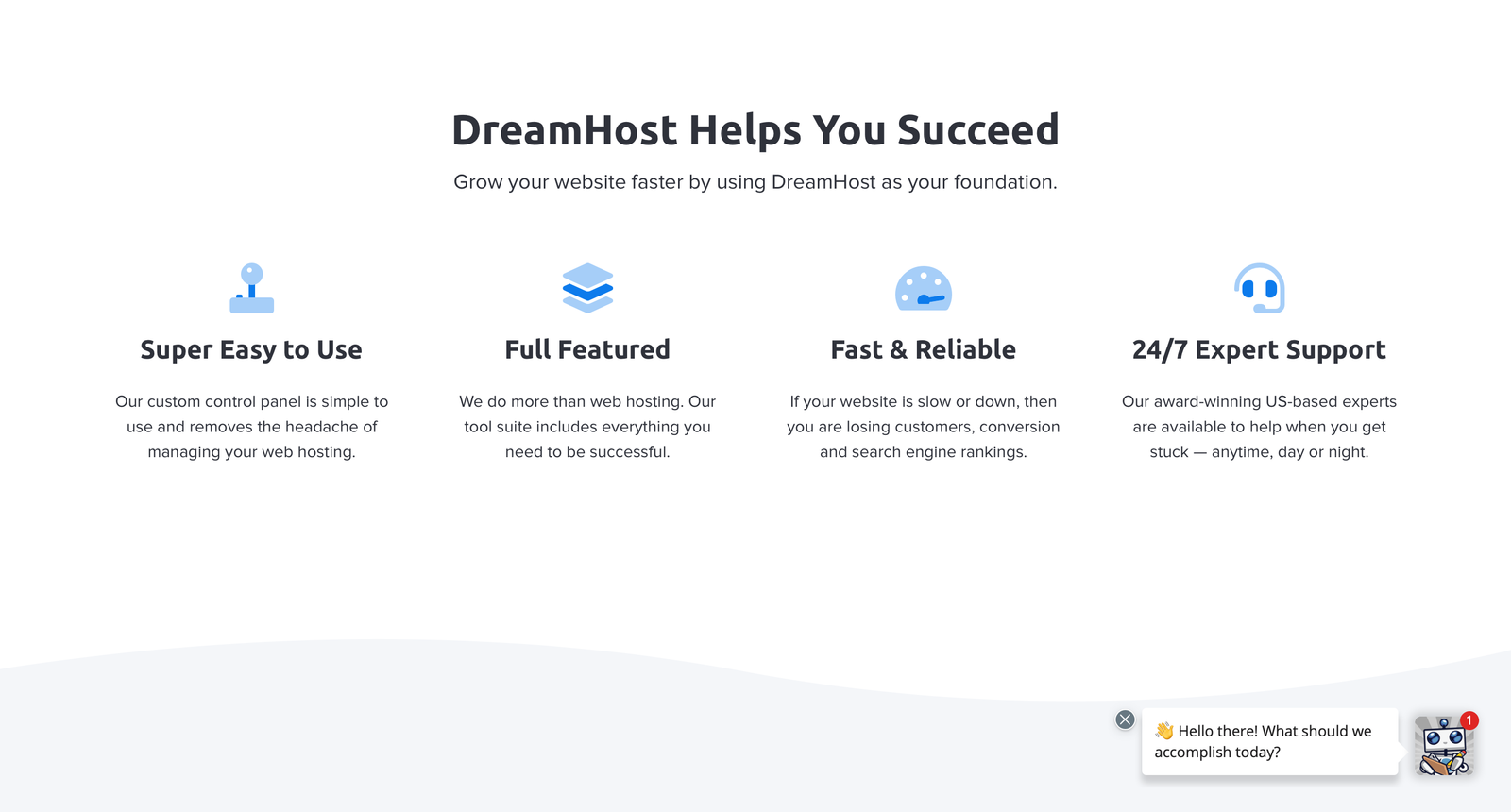This screenshot has height=812, width=1511.
Task: Click the Full Featured heading
Action: pos(587,350)
